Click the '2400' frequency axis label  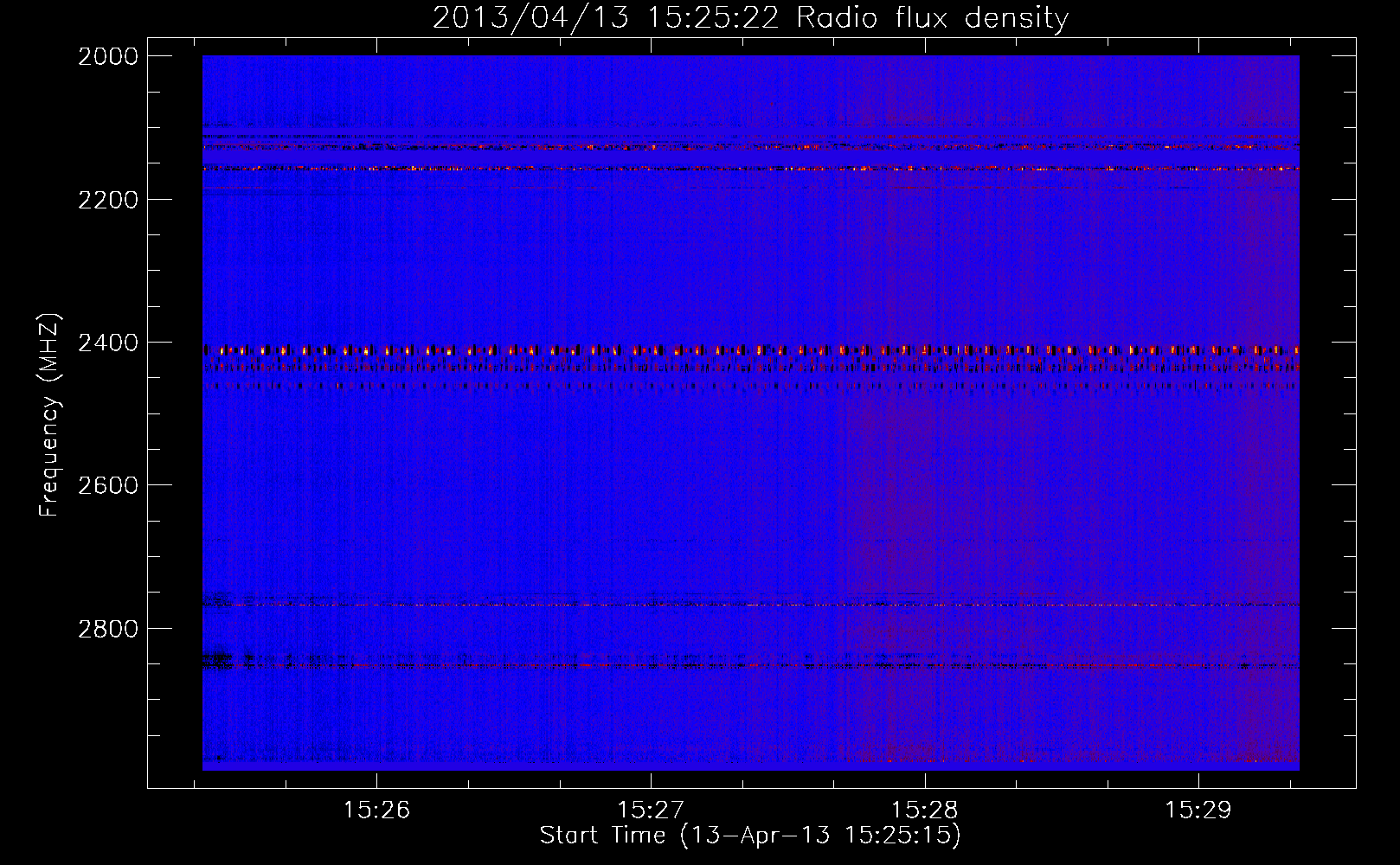pyautogui.click(x=108, y=343)
